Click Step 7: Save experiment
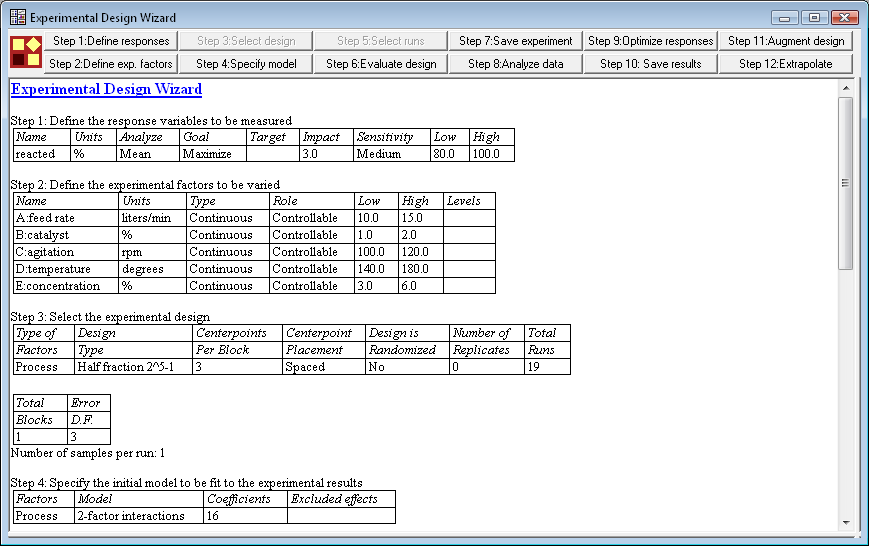Screen dimensions: 869x546 515,41
